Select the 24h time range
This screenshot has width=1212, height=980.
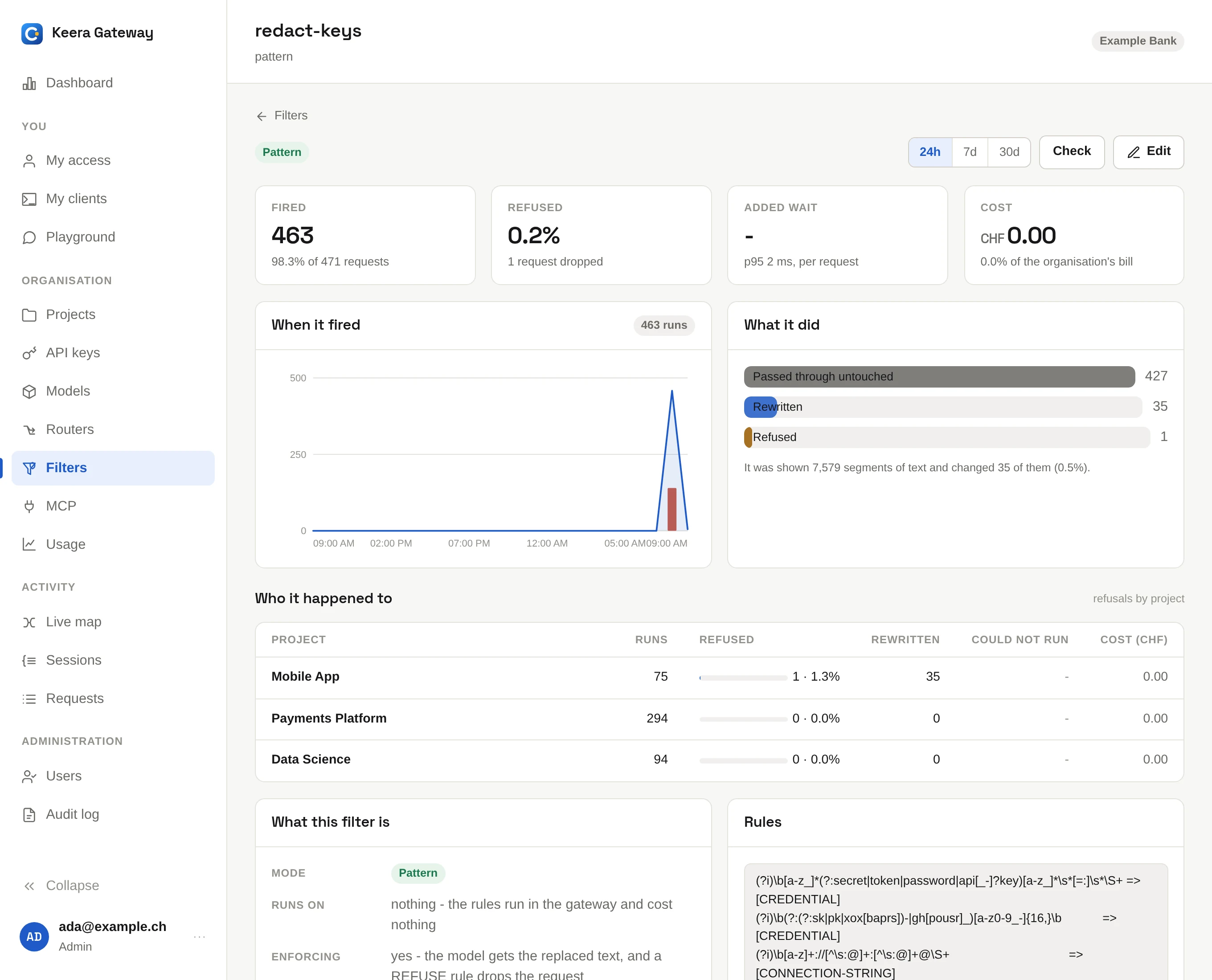pos(929,152)
